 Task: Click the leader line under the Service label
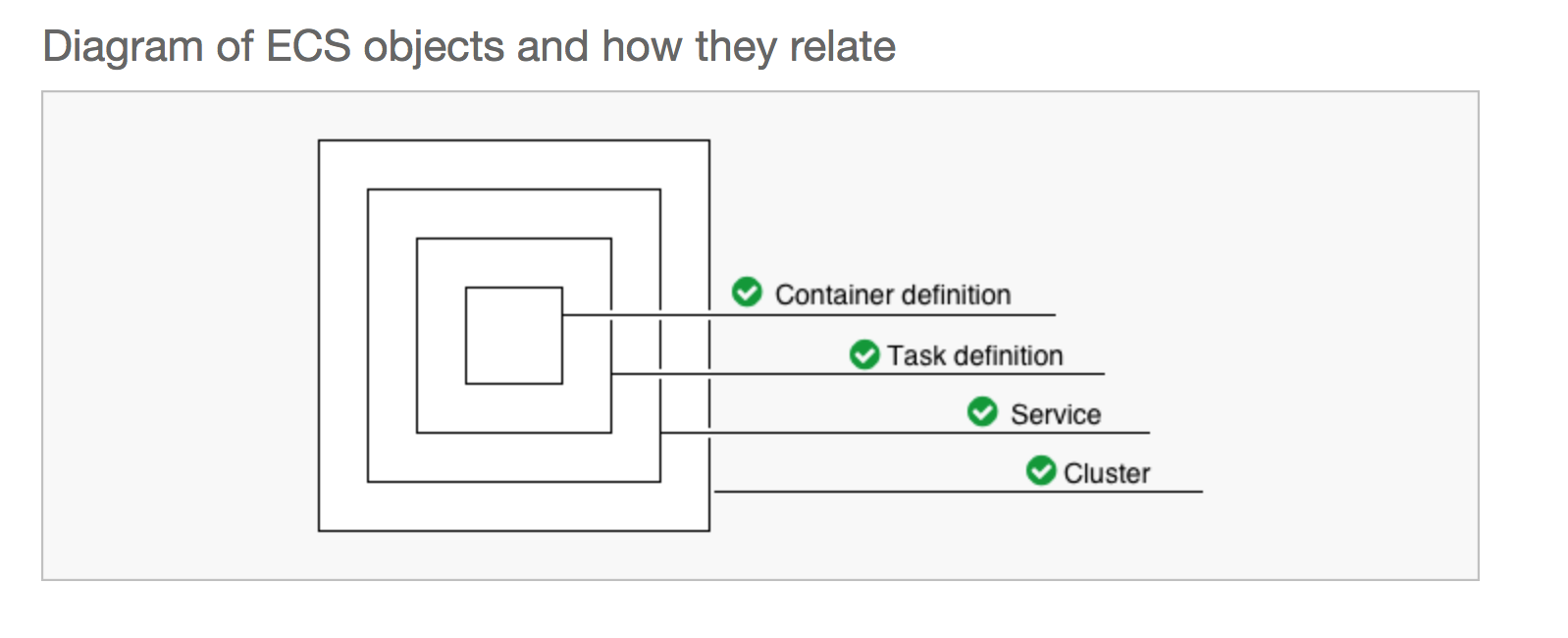click(981, 433)
